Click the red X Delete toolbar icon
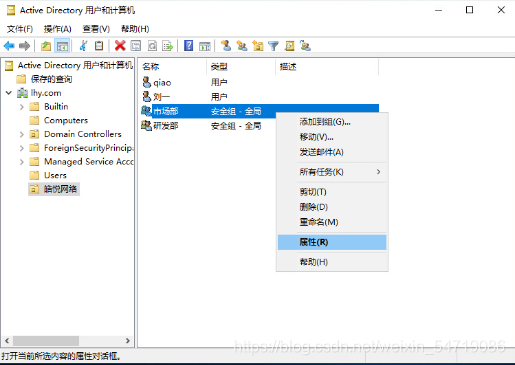Viewport: 515px width, 365px height. tap(120, 46)
